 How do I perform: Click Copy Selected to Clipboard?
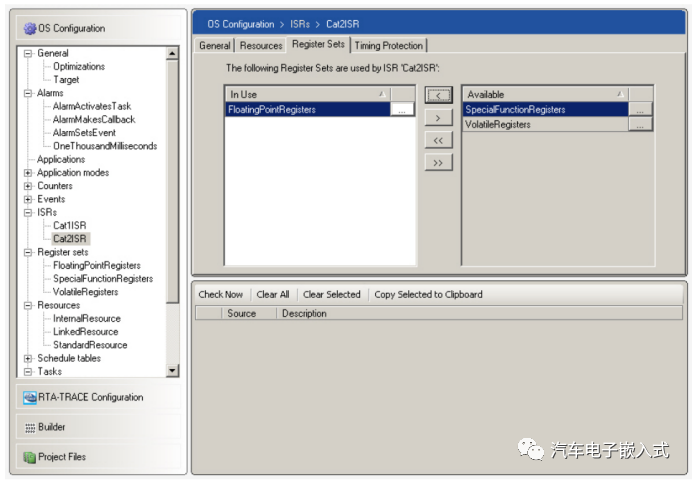(x=428, y=294)
